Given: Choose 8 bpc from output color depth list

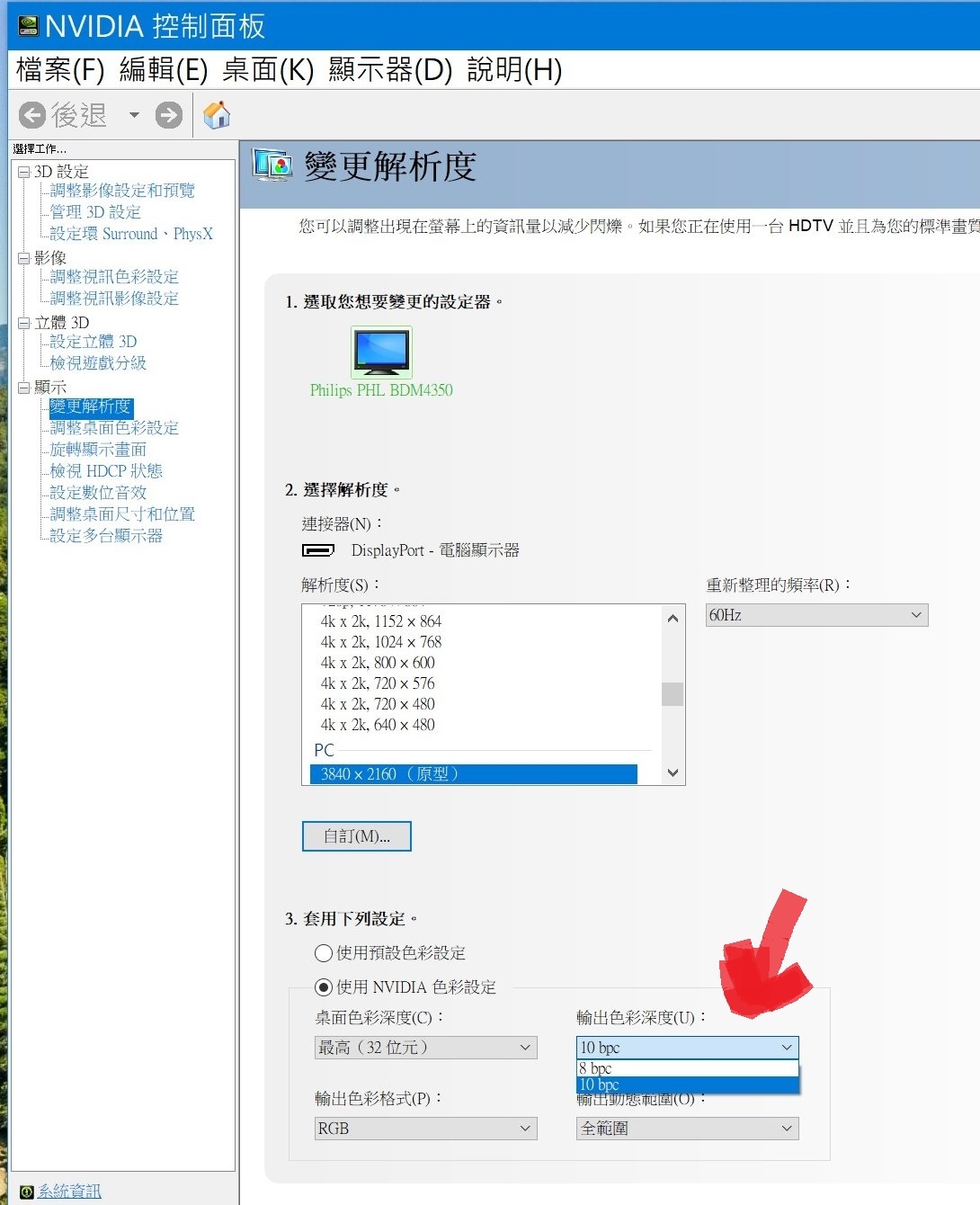Looking at the screenshot, I should coord(688,1068).
